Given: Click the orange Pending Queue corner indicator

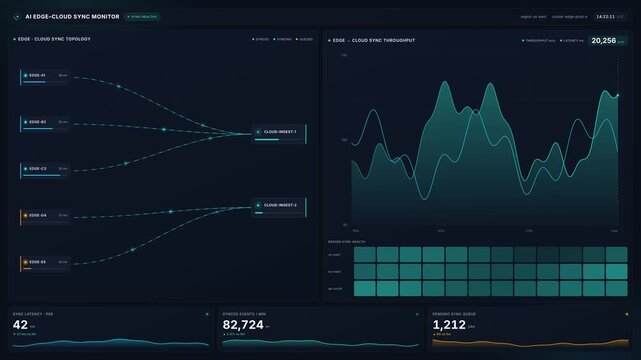Looking at the screenshot, I should 627,314.
